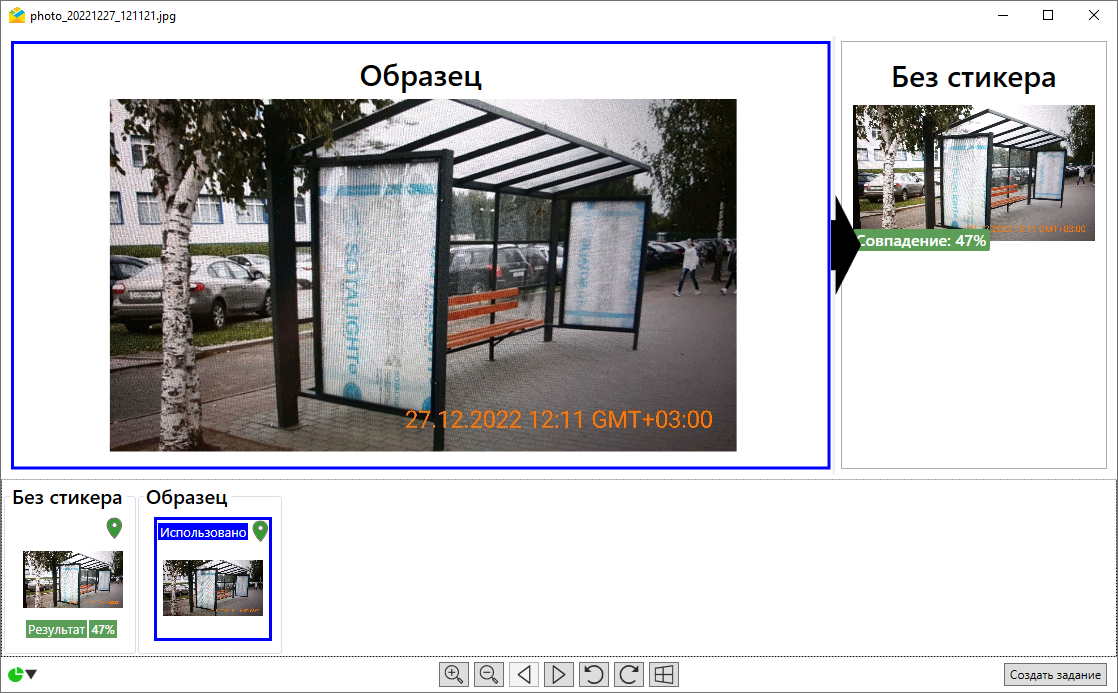The image size is (1118, 693).
Task: Click the zoom in magnifier button
Action: (x=454, y=675)
